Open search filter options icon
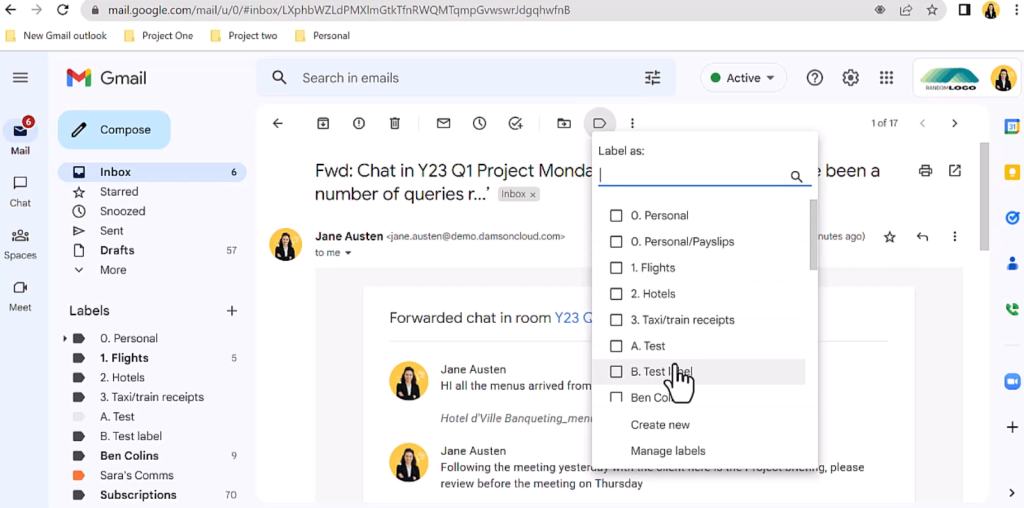The height and width of the screenshot is (508, 1024). coord(652,78)
